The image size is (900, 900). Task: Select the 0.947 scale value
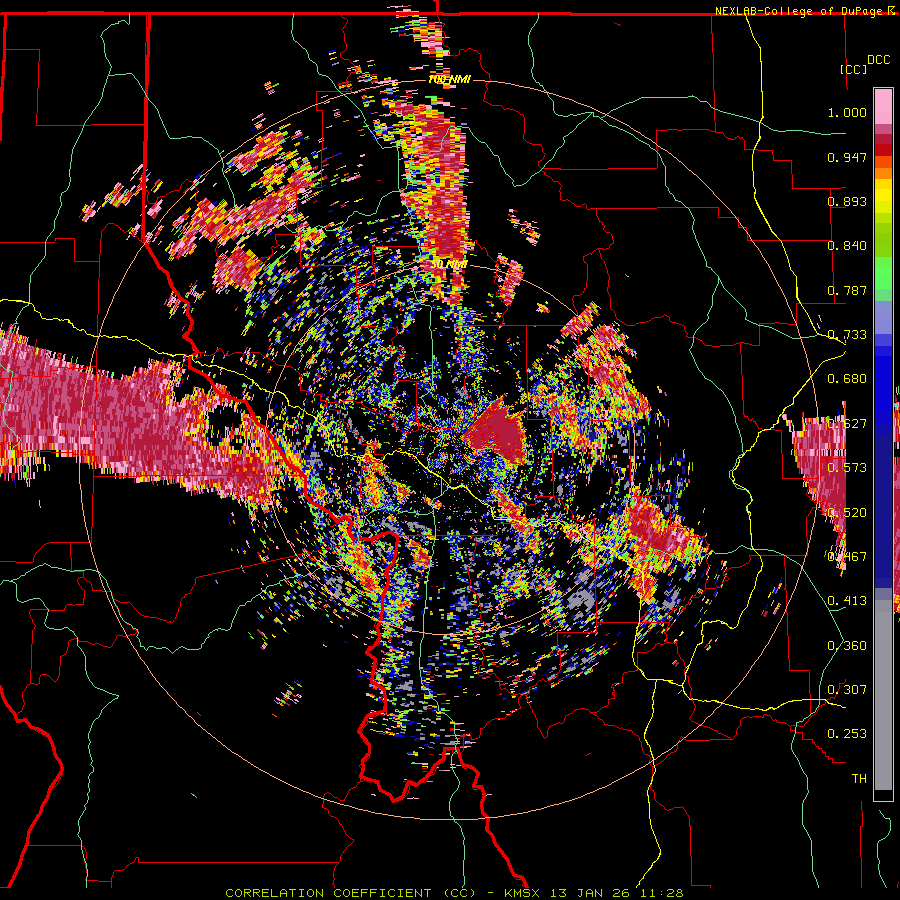click(847, 157)
